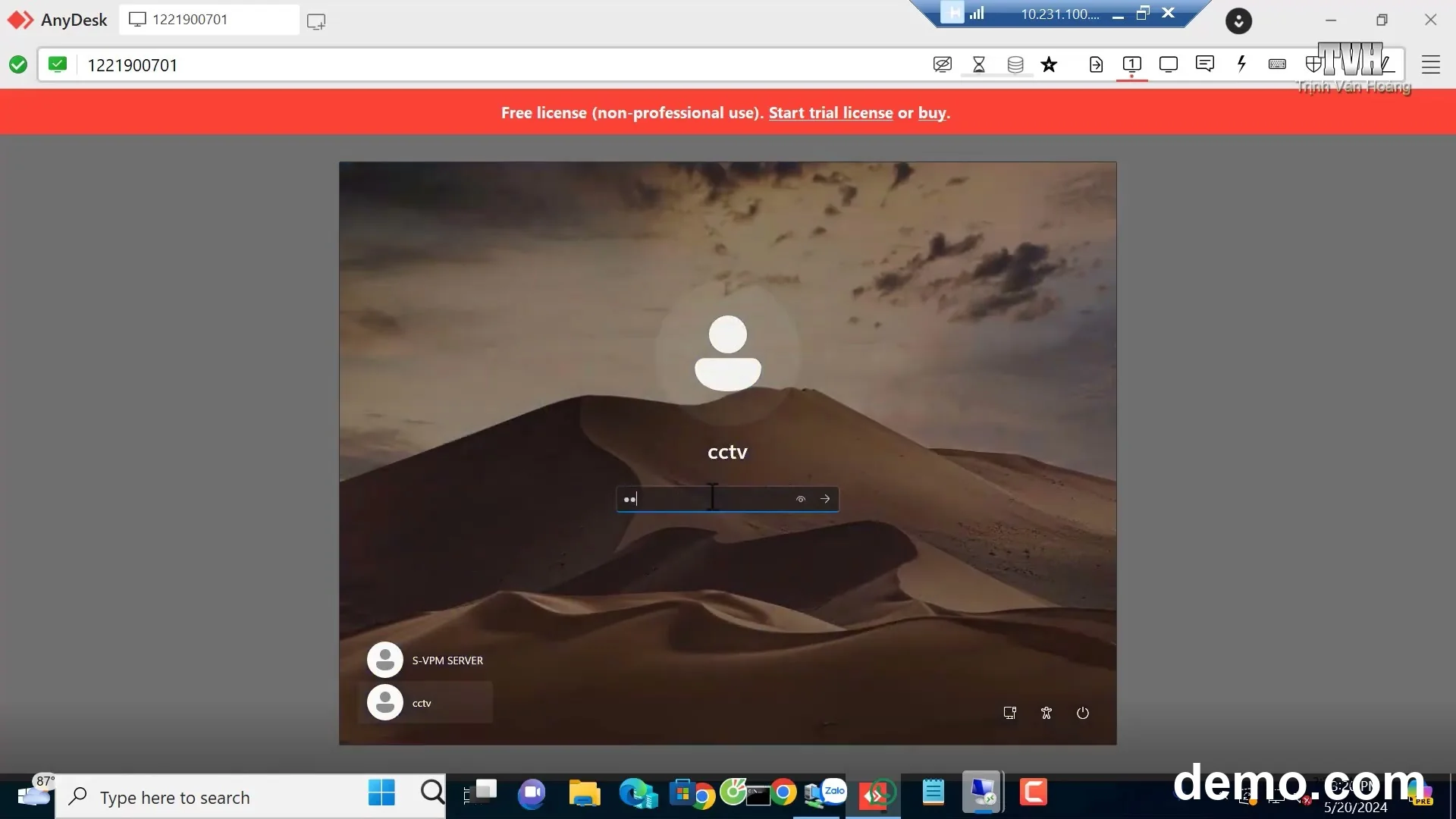Click the password field on login screen
This screenshot has height=819, width=1456.
(x=727, y=499)
